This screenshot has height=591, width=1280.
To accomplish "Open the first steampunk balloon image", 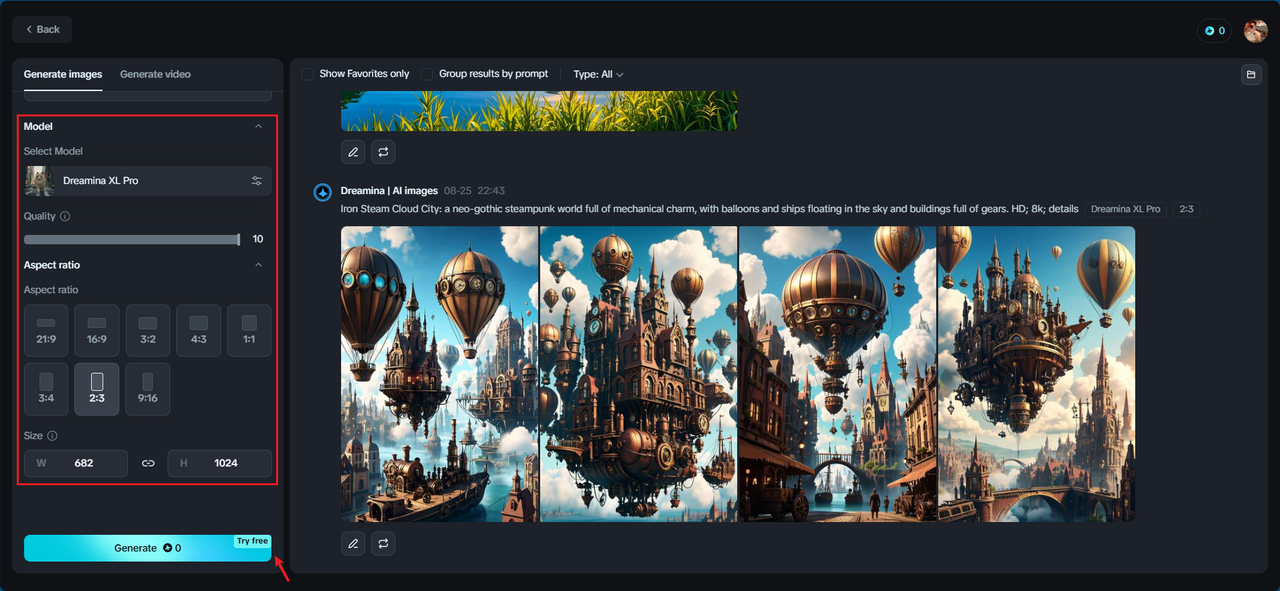I will pos(440,374).
